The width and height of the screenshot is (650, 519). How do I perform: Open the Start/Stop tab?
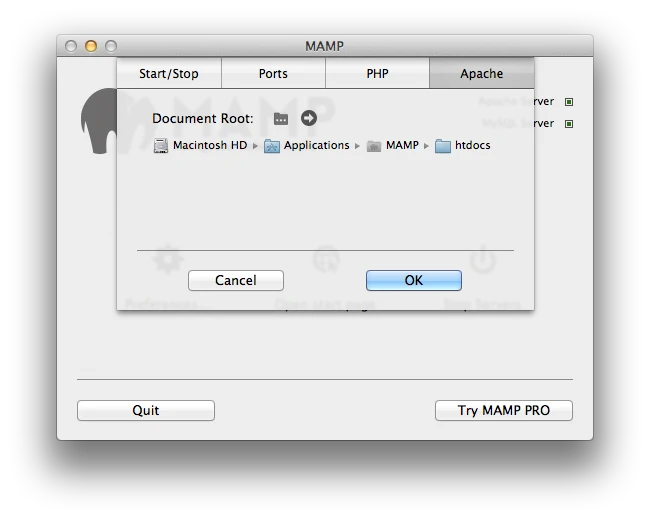(x=169, y=73)
